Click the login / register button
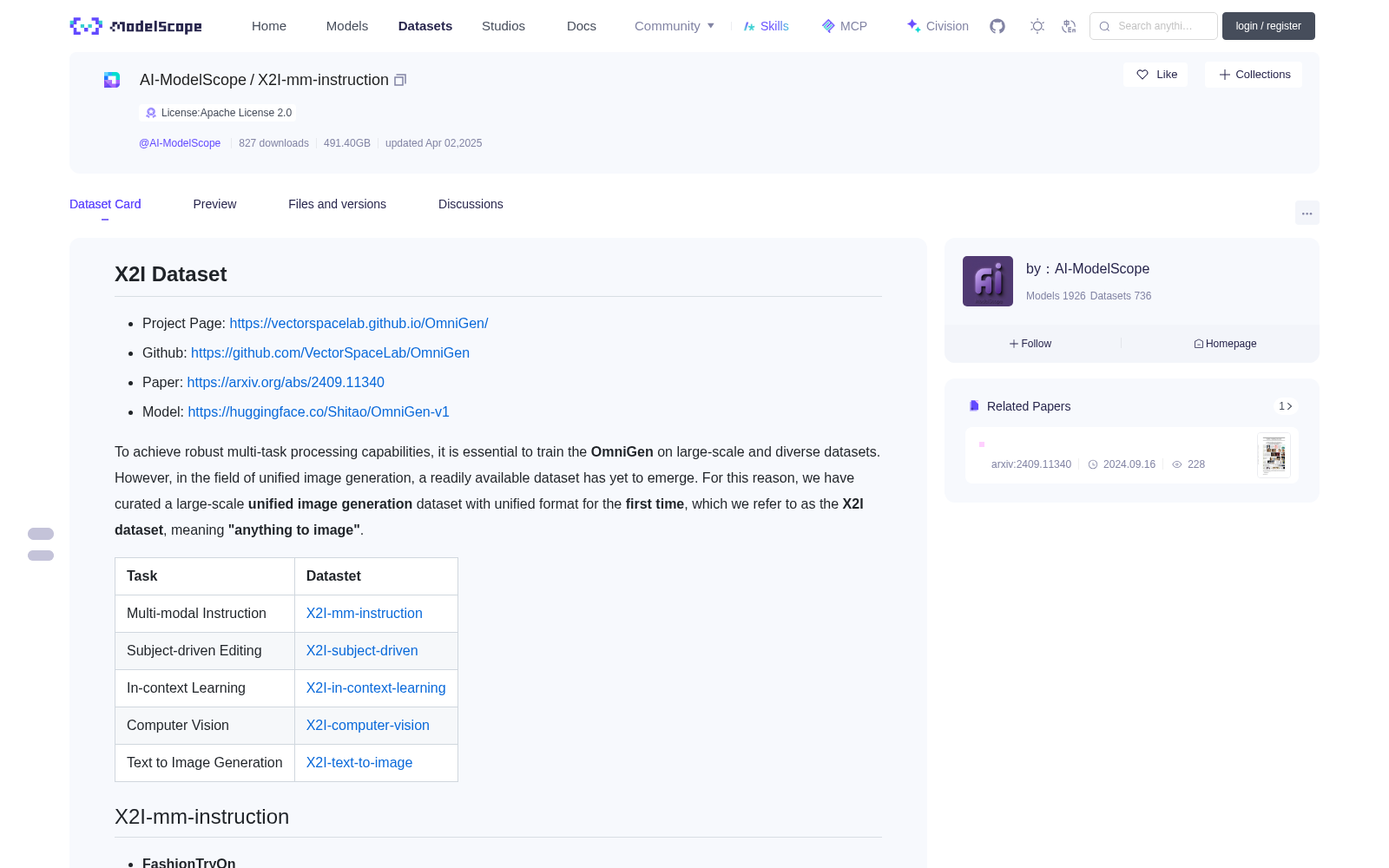1389x868 pixels. [1268, 26]
